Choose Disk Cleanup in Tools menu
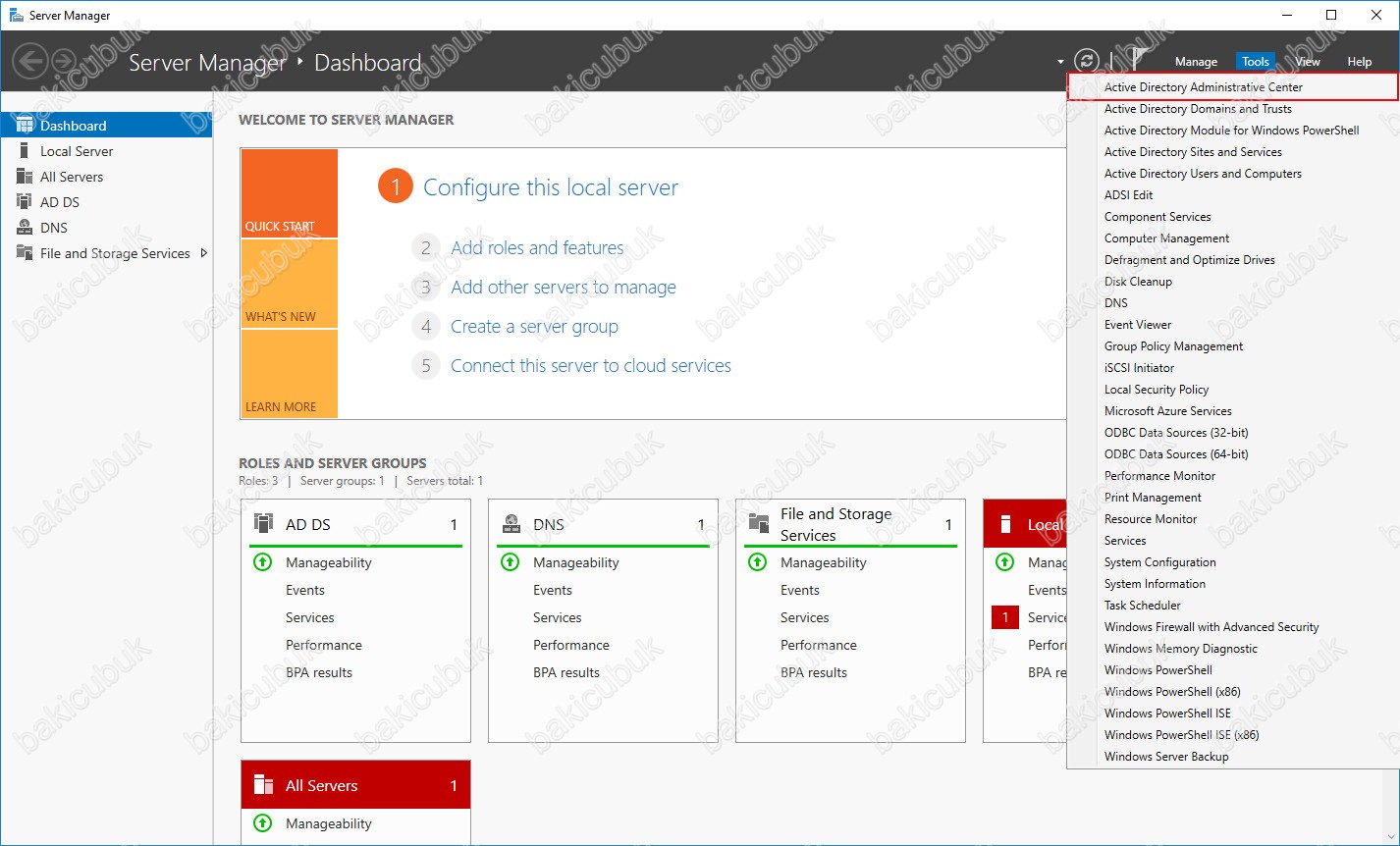This screenshot has width=1400, height=846. pyautogui.click(x=1138, y=282)
